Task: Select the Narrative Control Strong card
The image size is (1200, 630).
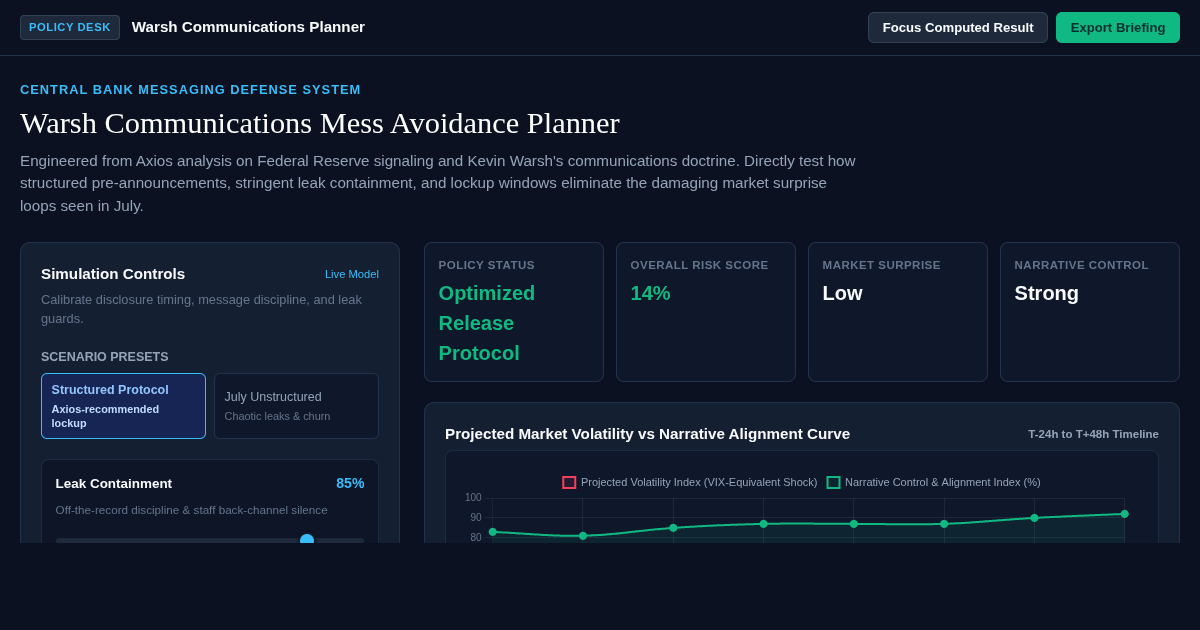Action: pos(1090,312)
